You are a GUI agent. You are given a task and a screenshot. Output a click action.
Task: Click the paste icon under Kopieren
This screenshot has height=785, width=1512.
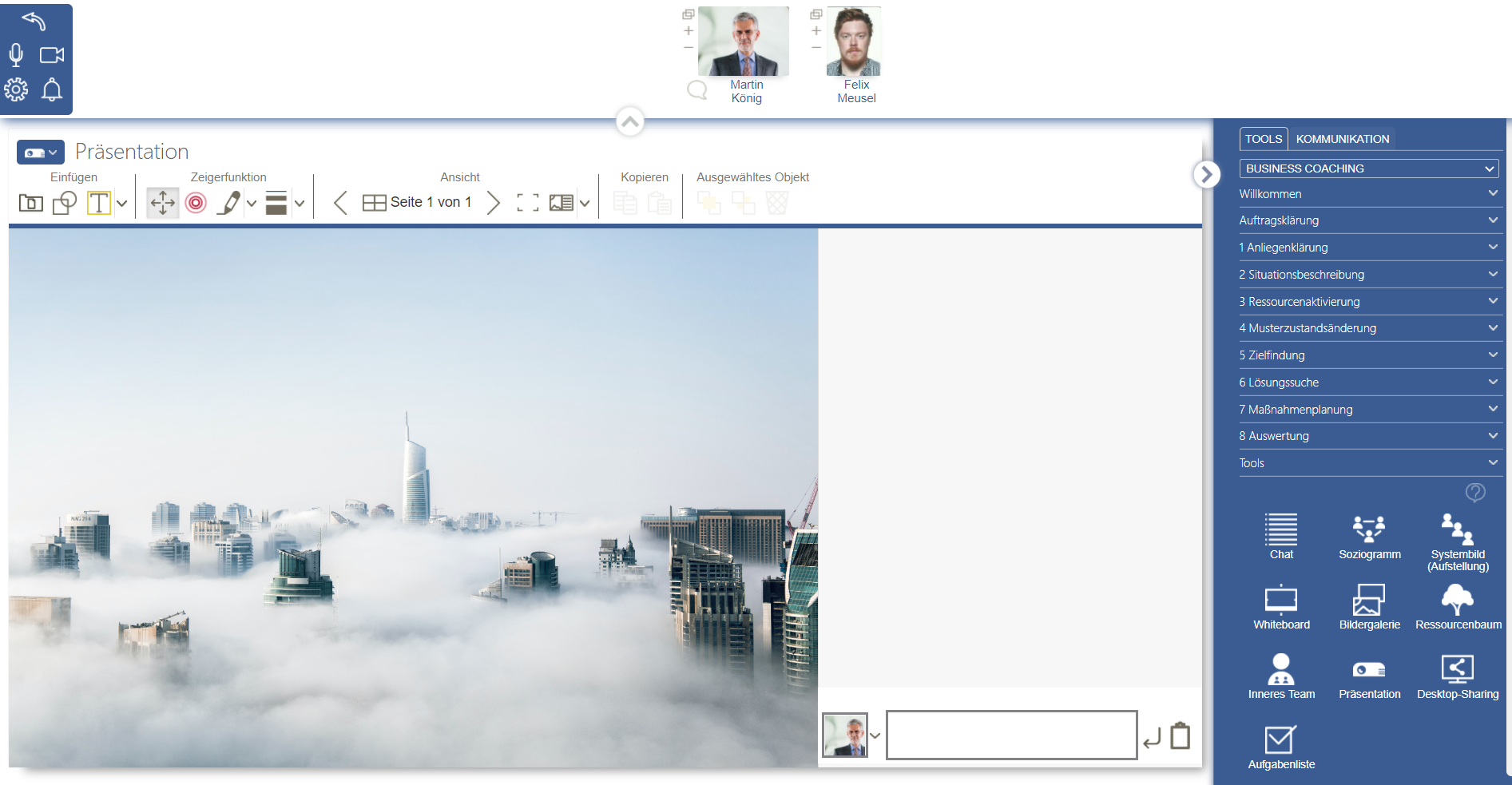click(x=660, y=203)
